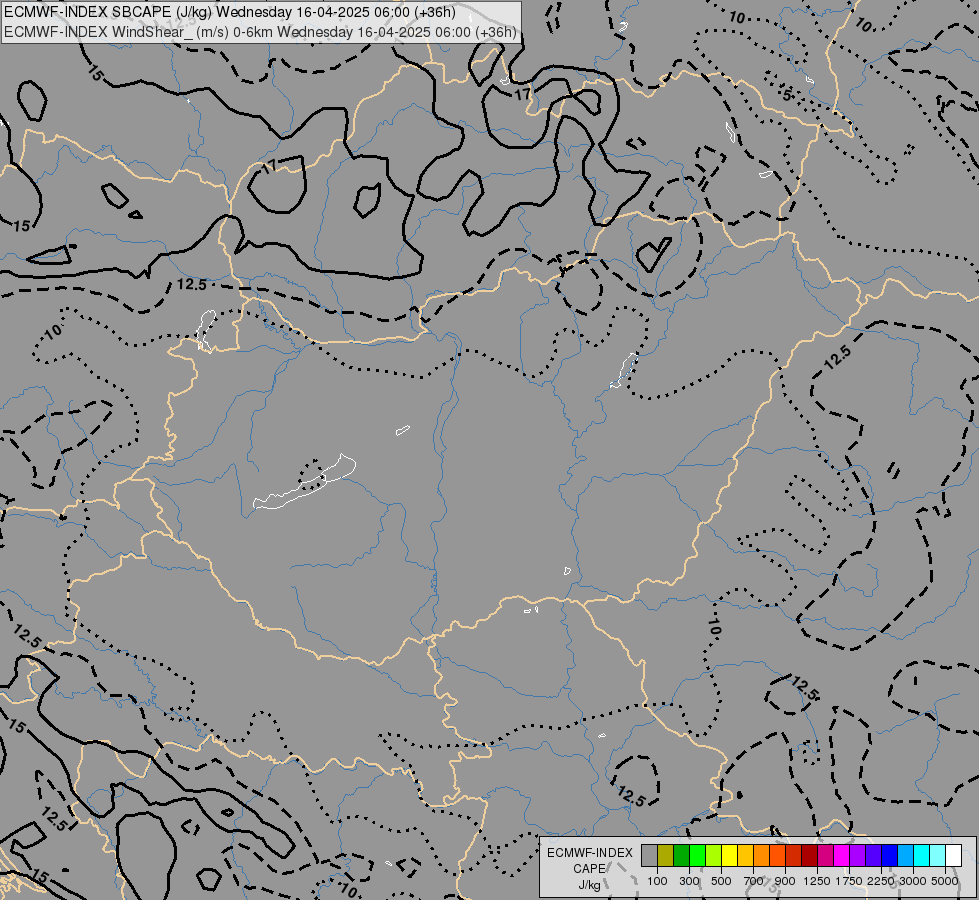
Task: Click the pale cyan legend swatch
Action: coord(938,855)
